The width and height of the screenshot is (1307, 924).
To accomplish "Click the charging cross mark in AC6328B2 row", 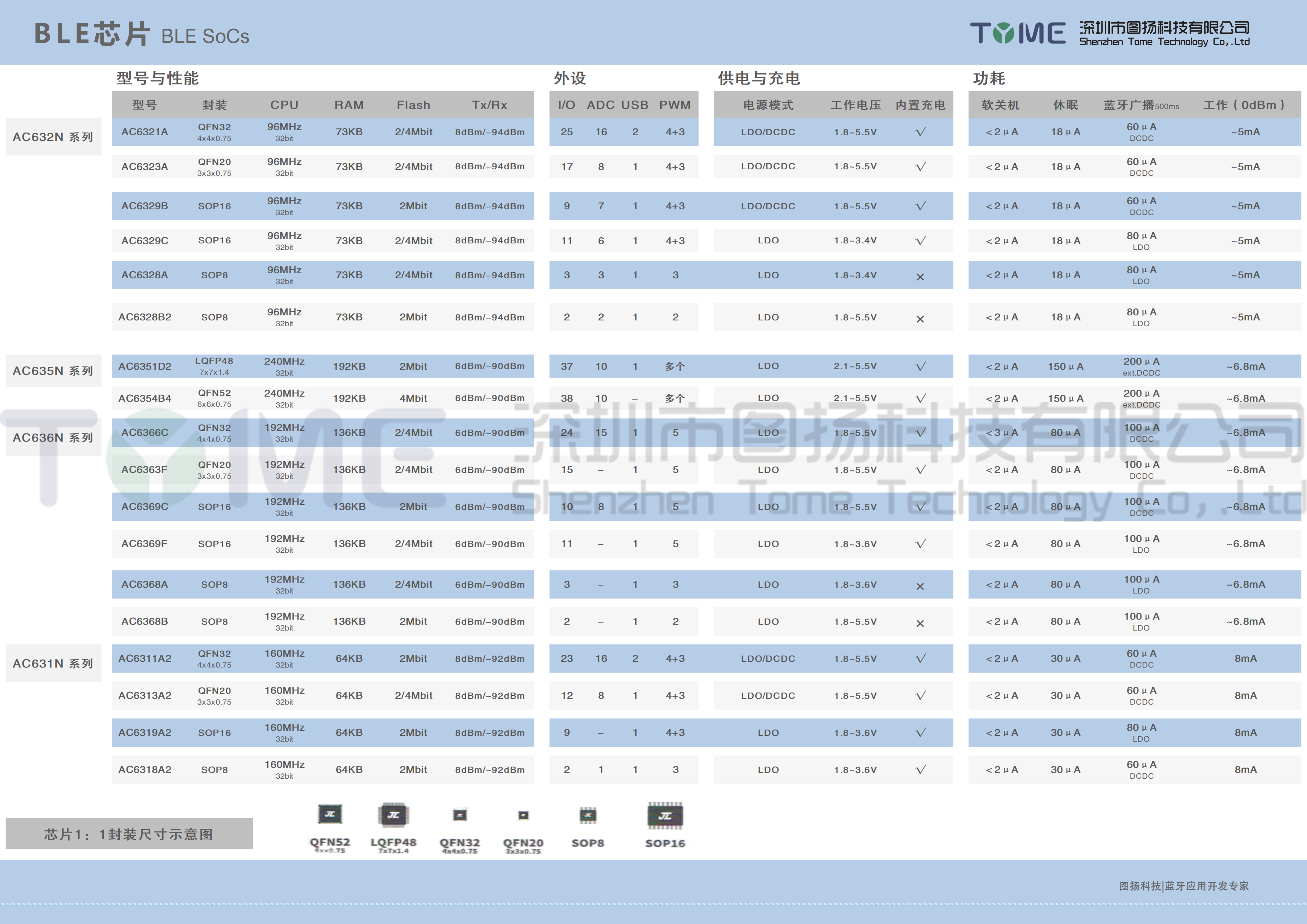I will point(920,319).
